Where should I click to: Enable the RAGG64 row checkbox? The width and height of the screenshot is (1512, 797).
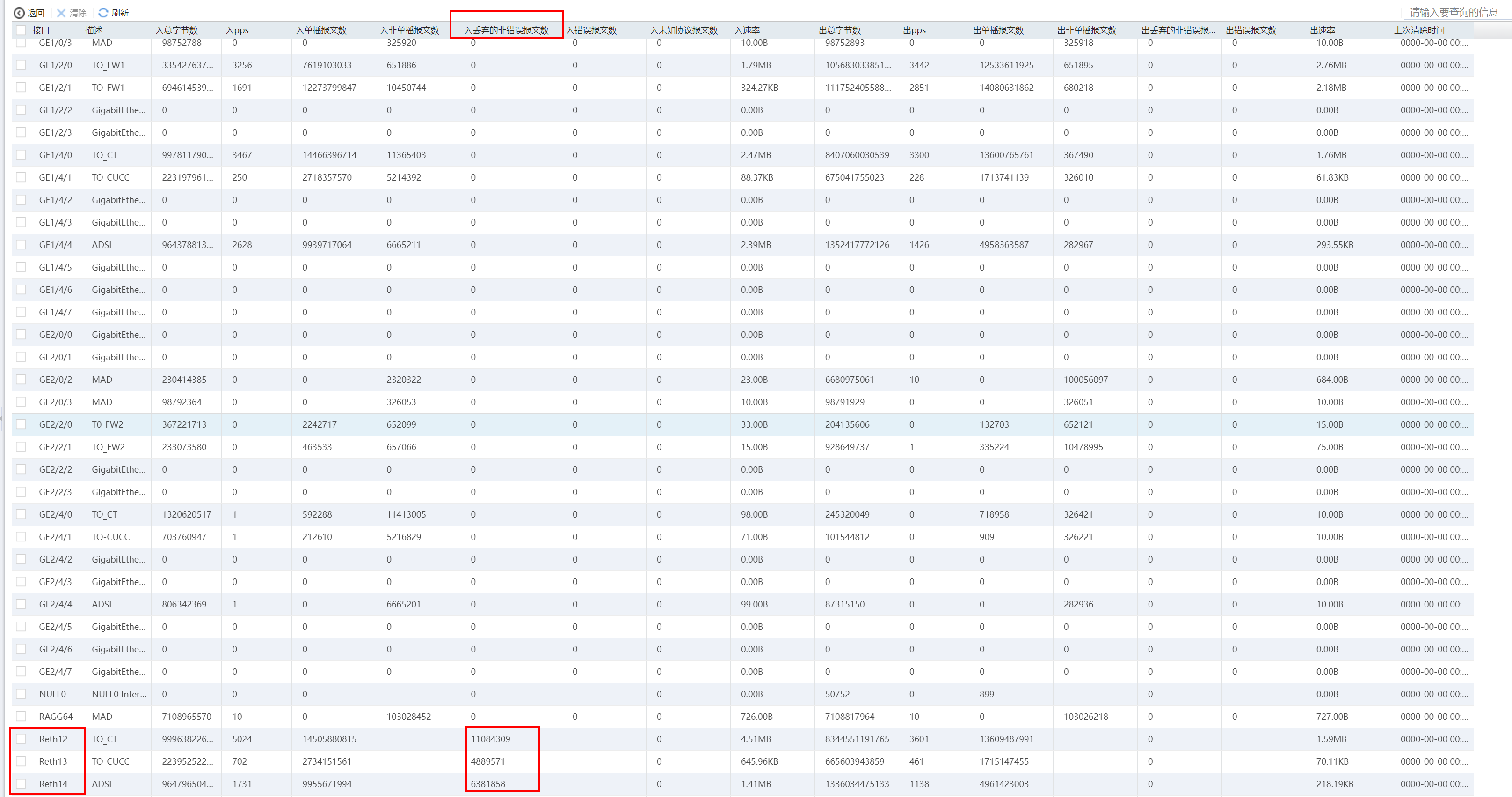point(21,717)
